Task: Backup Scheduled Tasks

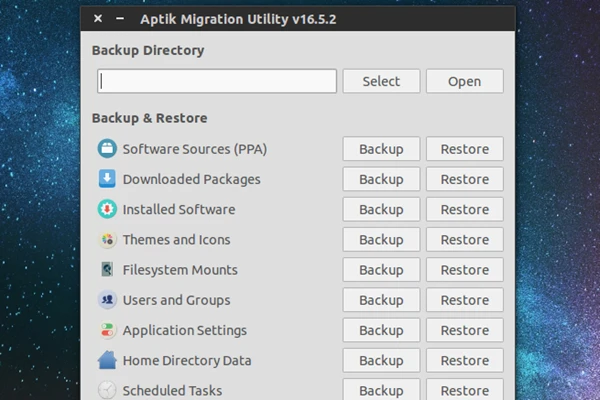Action: [381, 390]
